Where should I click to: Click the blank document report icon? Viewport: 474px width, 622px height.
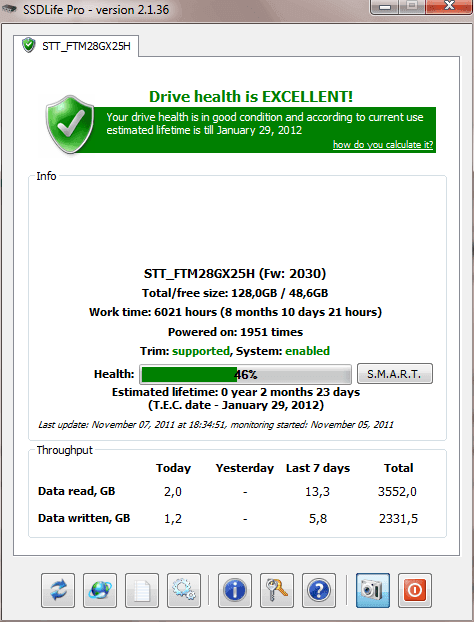(x=142, y=590)
